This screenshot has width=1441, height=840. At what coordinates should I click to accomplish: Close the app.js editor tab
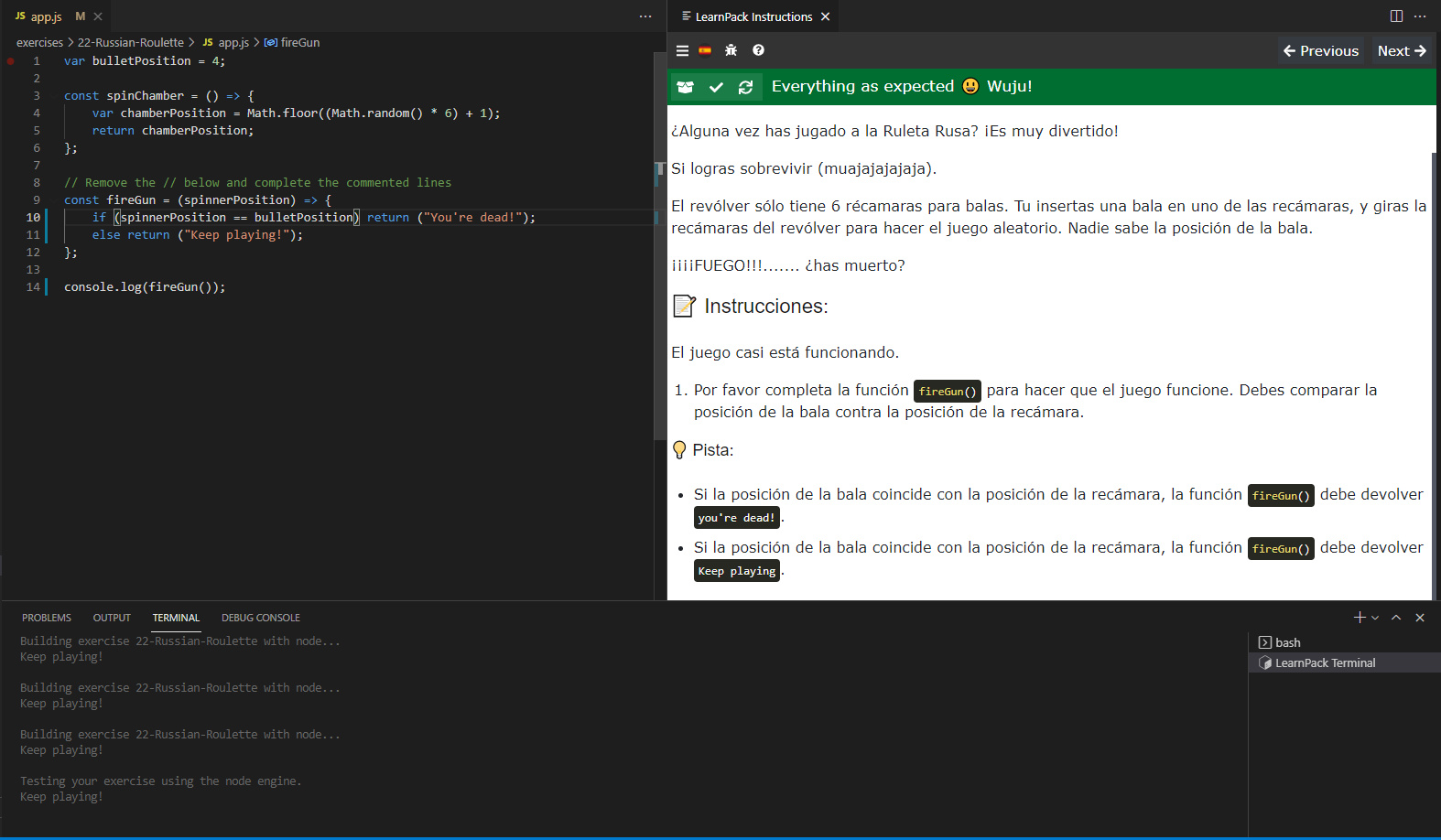click(98, 16)
